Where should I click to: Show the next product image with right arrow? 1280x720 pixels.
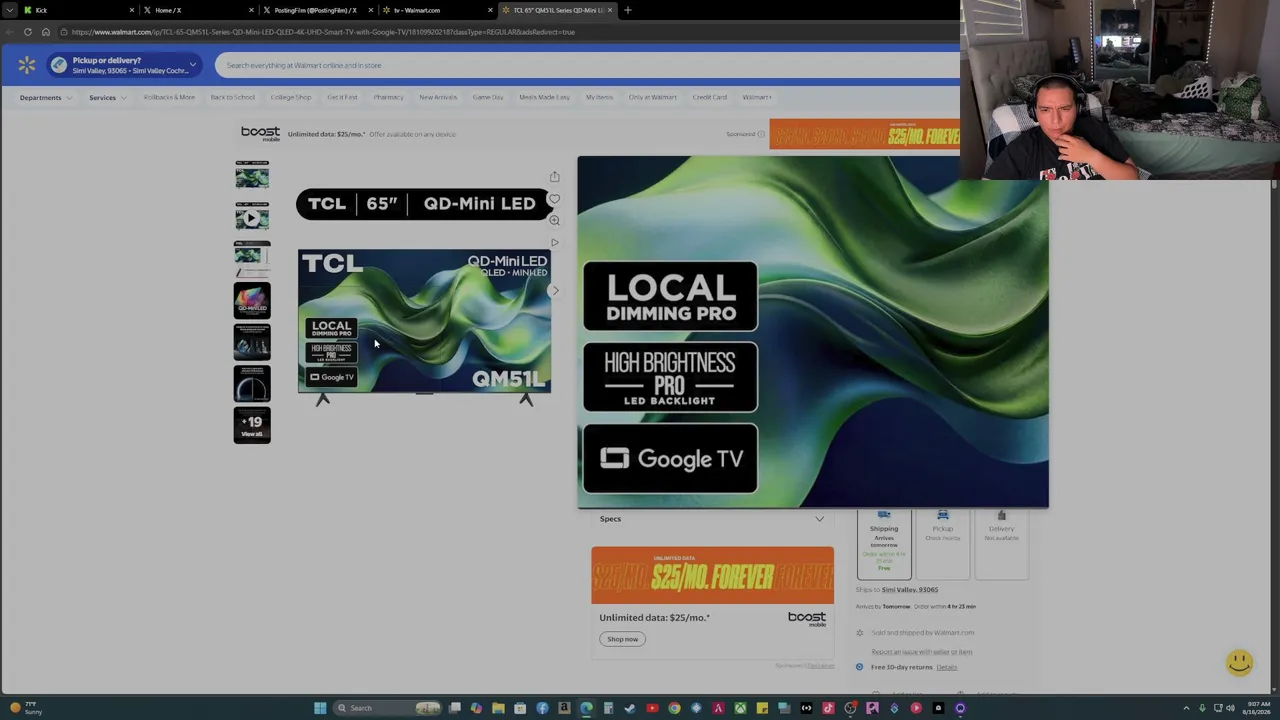pyautogui.click(x=556, y=291)
